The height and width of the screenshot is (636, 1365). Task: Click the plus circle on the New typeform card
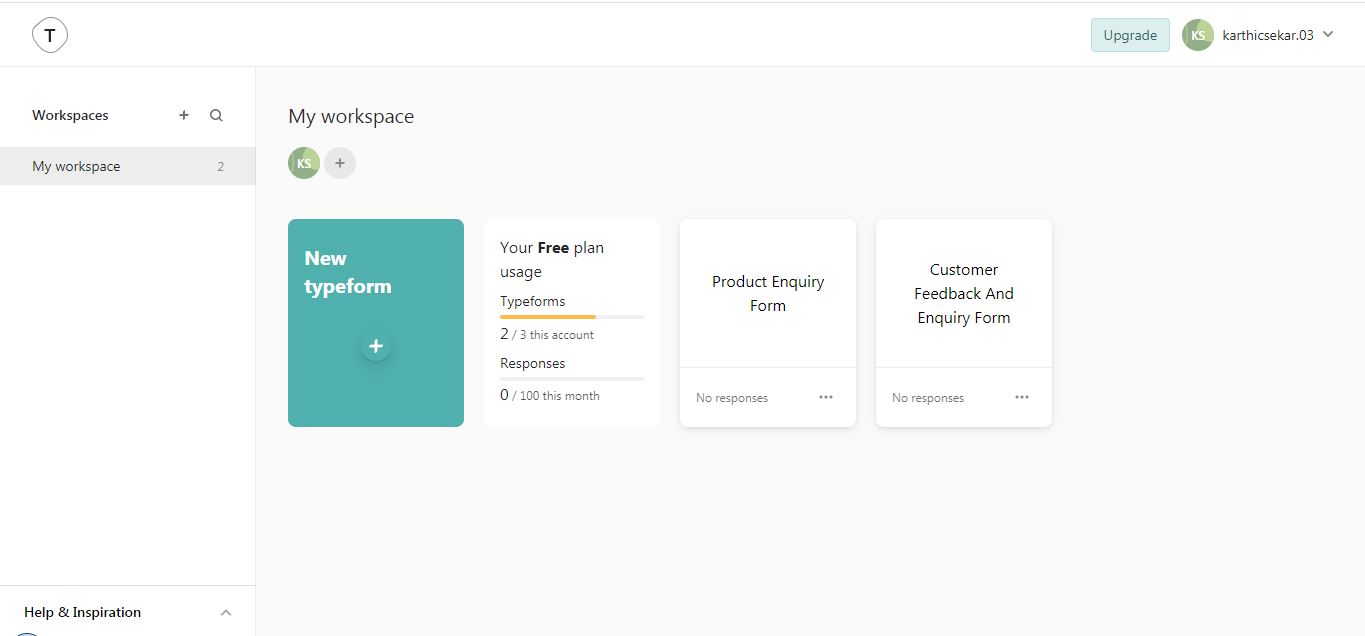tap(376, 346)
